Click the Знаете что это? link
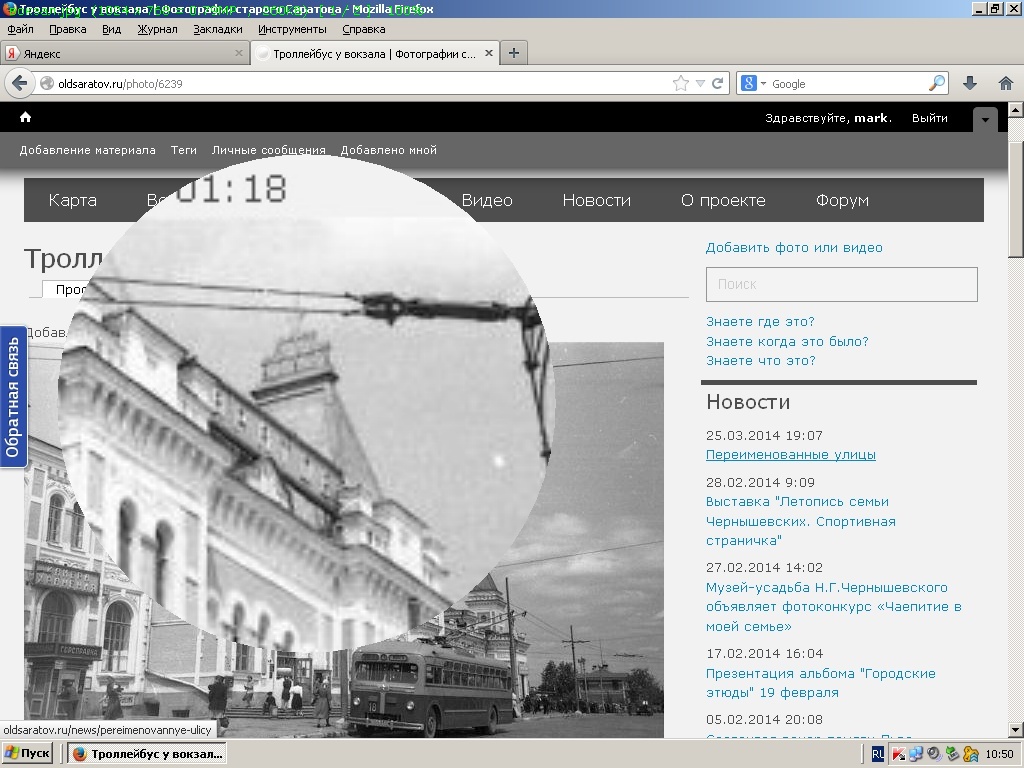The height and width of the screenshot is (768, 1024). 761,360
